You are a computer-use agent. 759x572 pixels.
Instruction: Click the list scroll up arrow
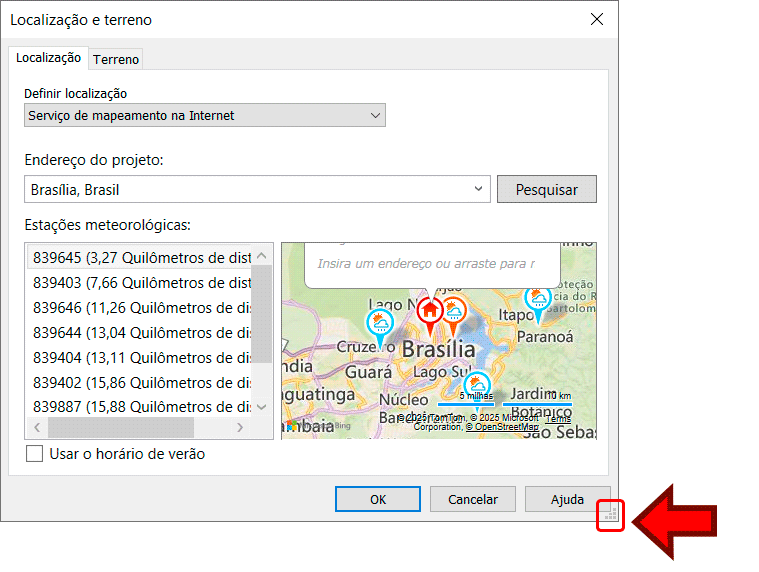(x=261, y=255)
